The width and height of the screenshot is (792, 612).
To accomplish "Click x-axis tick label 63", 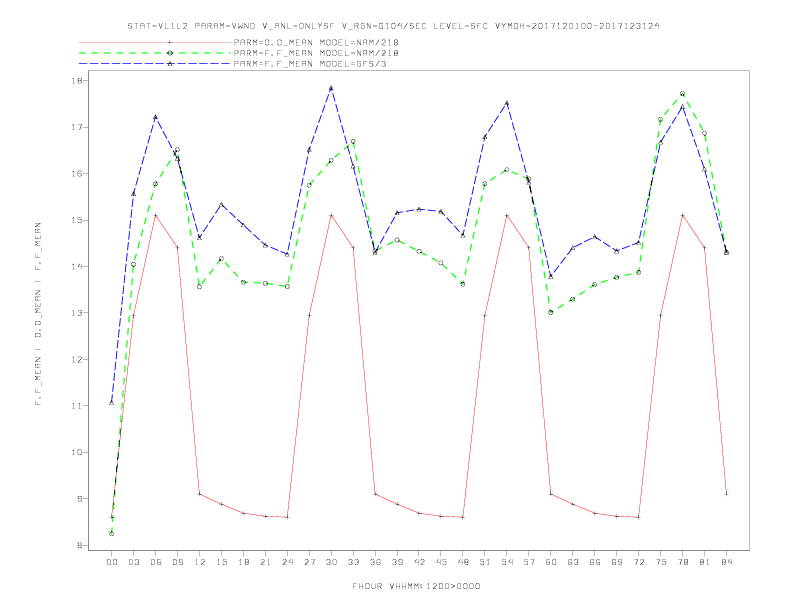I will pos(573,562).
